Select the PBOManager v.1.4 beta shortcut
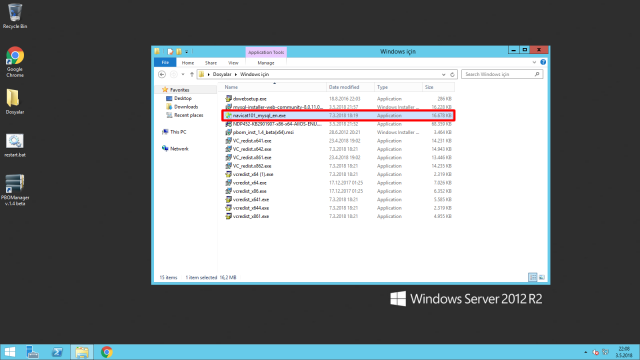This screenshot has height=360, width=640. click(15, 190)
